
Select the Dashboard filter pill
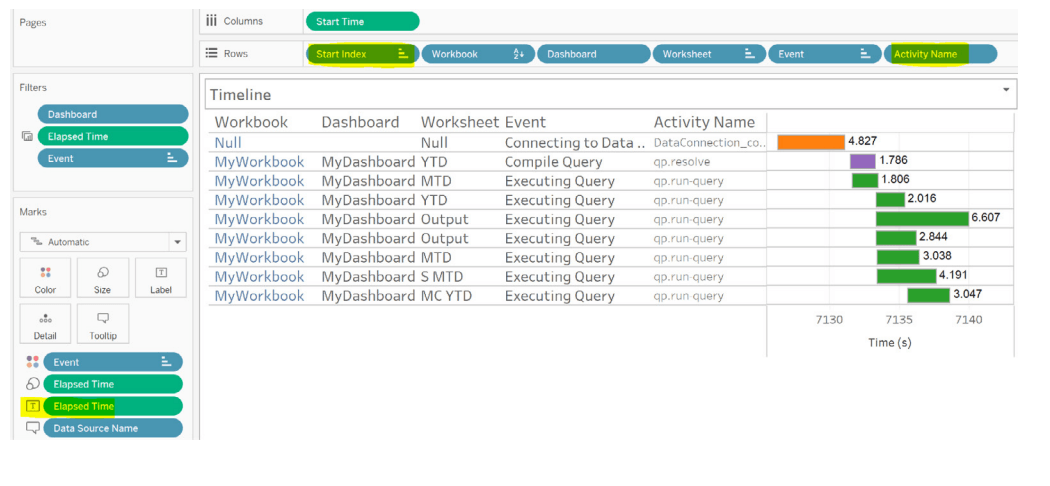(113, 114)
